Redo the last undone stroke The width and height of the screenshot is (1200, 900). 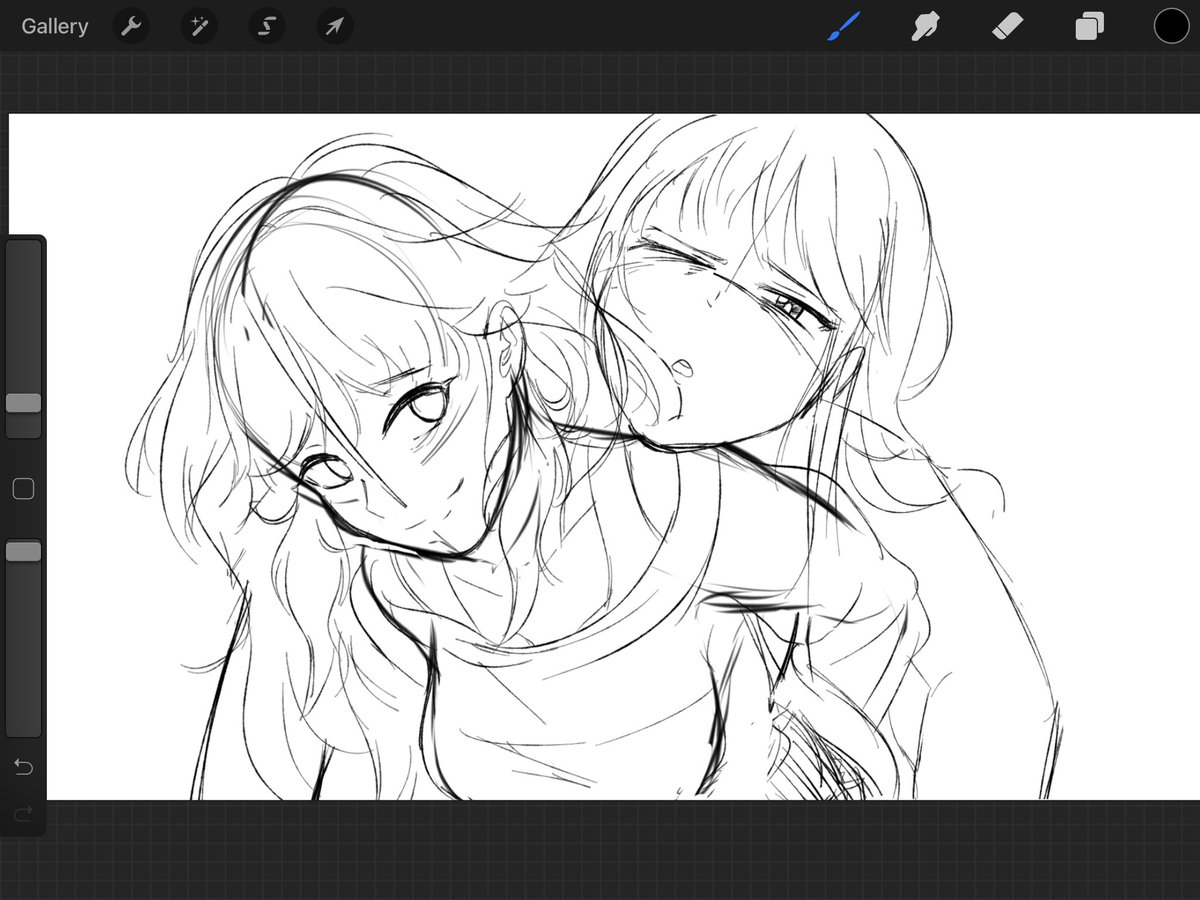coord(23,813)
